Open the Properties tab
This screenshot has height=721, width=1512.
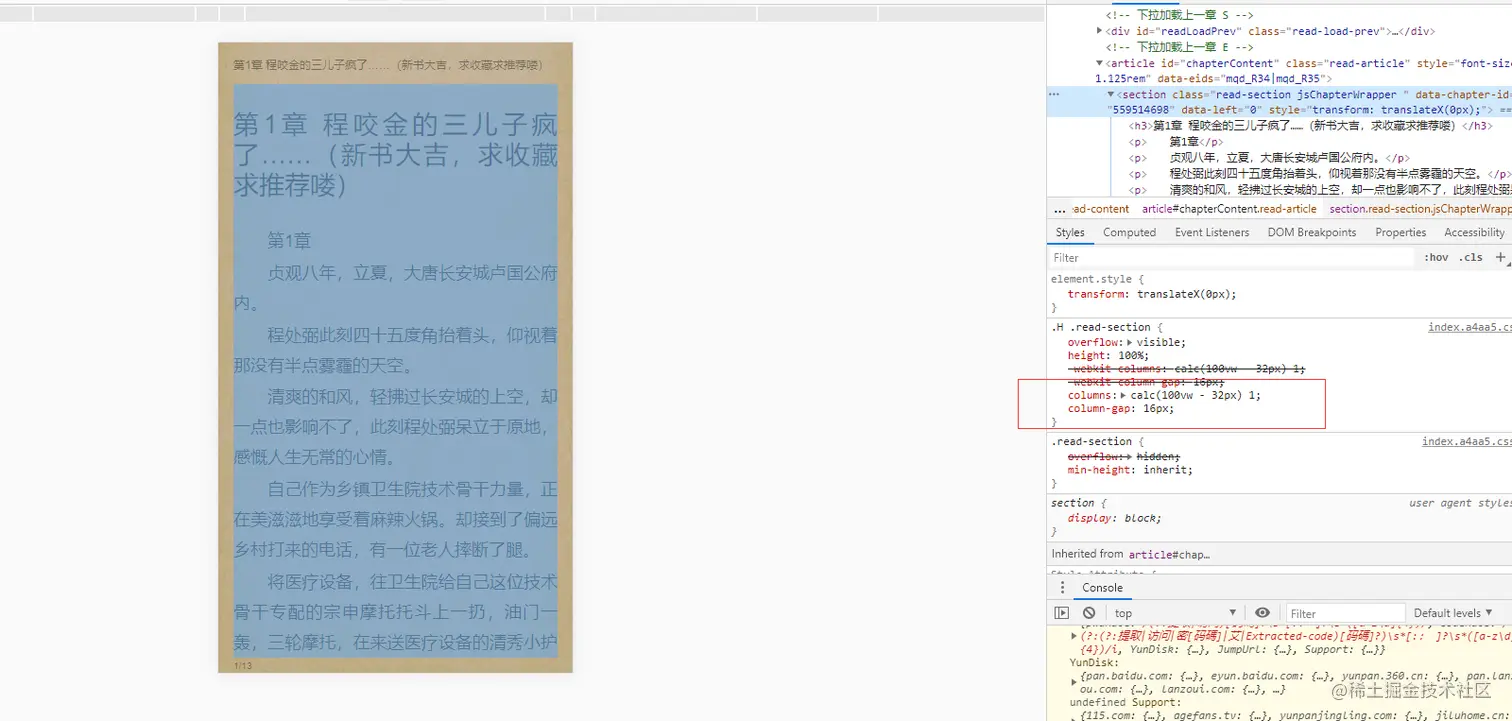[1400, 232]
